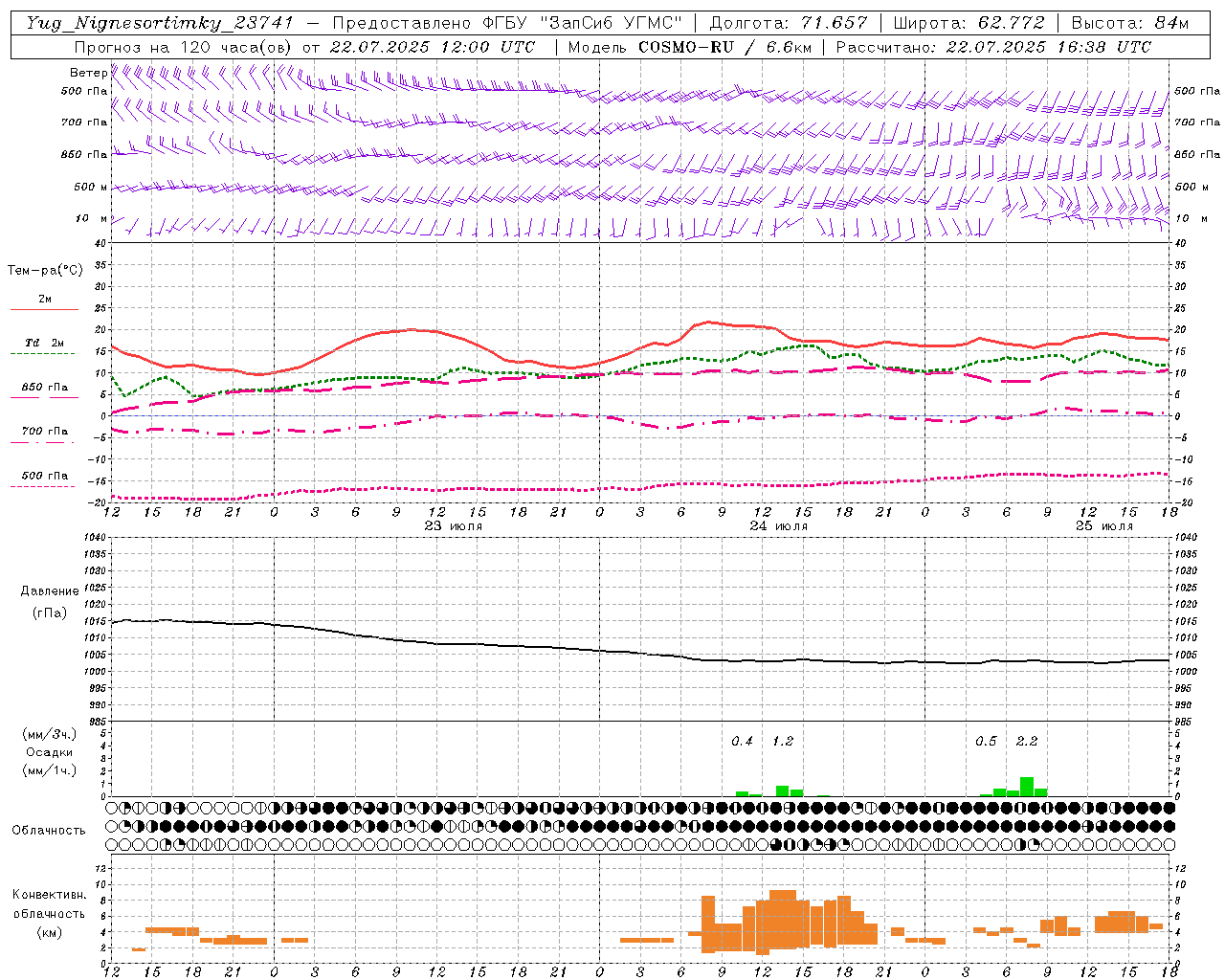Click the (мм/3ч.) precipitation unit label

coord(50,734)
